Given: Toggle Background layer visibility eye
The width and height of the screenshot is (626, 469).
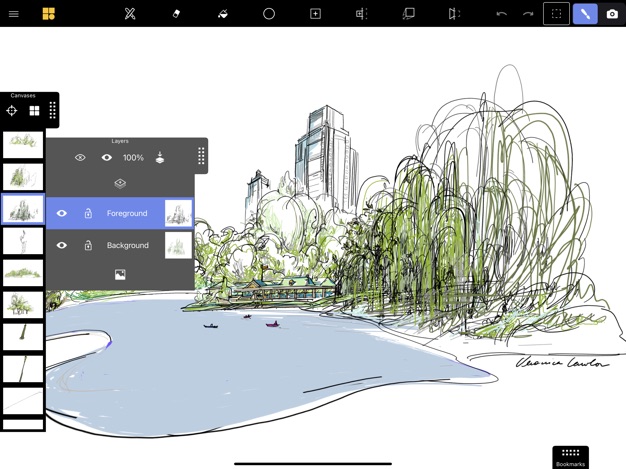Looking at the screenshot, I should 62,245.
